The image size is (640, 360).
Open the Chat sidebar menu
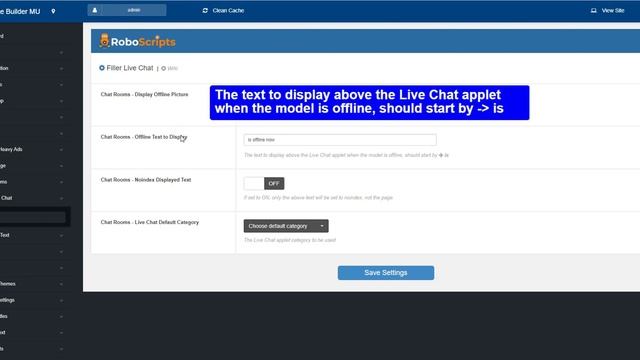6,198
